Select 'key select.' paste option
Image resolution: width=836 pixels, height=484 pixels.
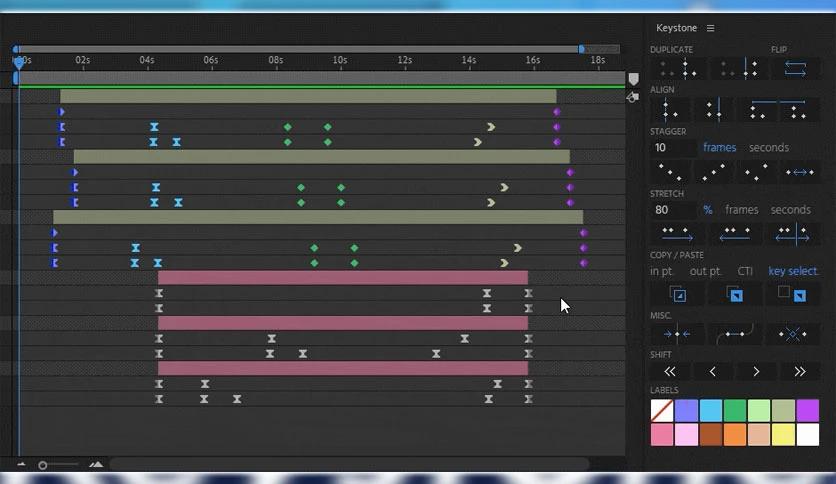coord(793,271)
